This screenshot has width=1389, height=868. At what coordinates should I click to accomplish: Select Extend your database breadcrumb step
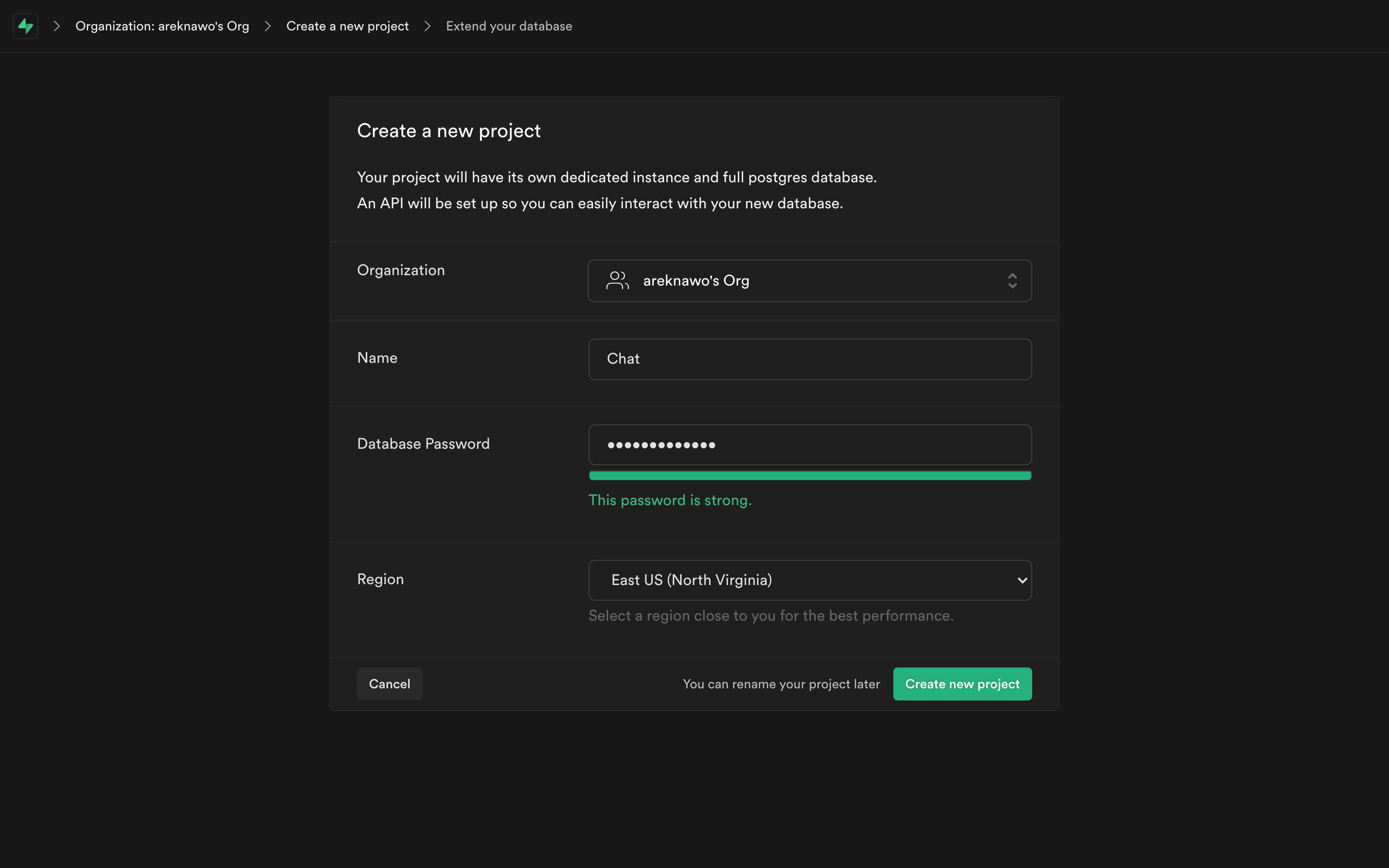point(509,26)
